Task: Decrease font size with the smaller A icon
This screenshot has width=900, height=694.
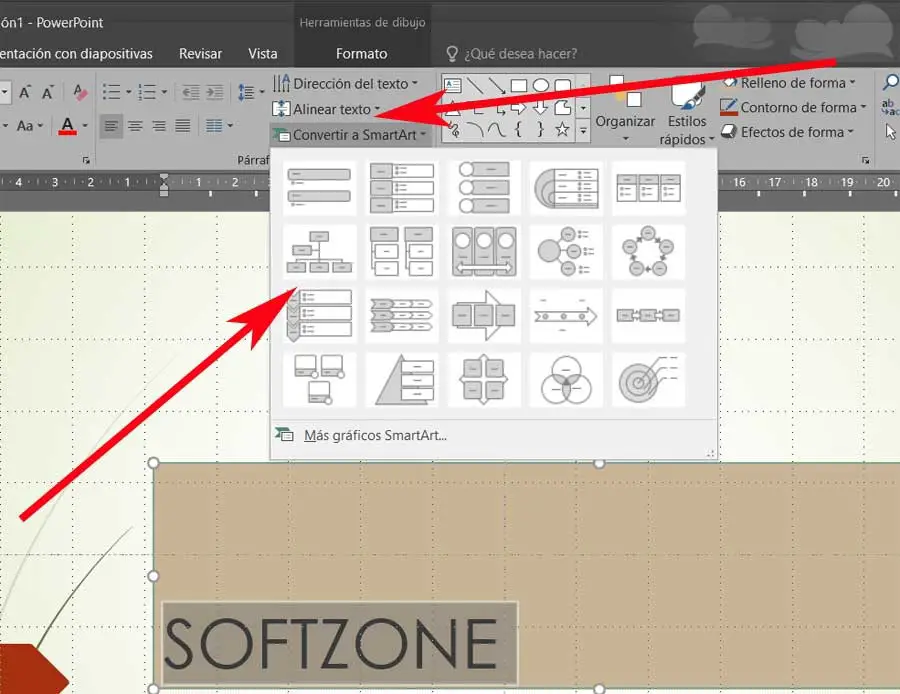Action: tap(48, 92)
